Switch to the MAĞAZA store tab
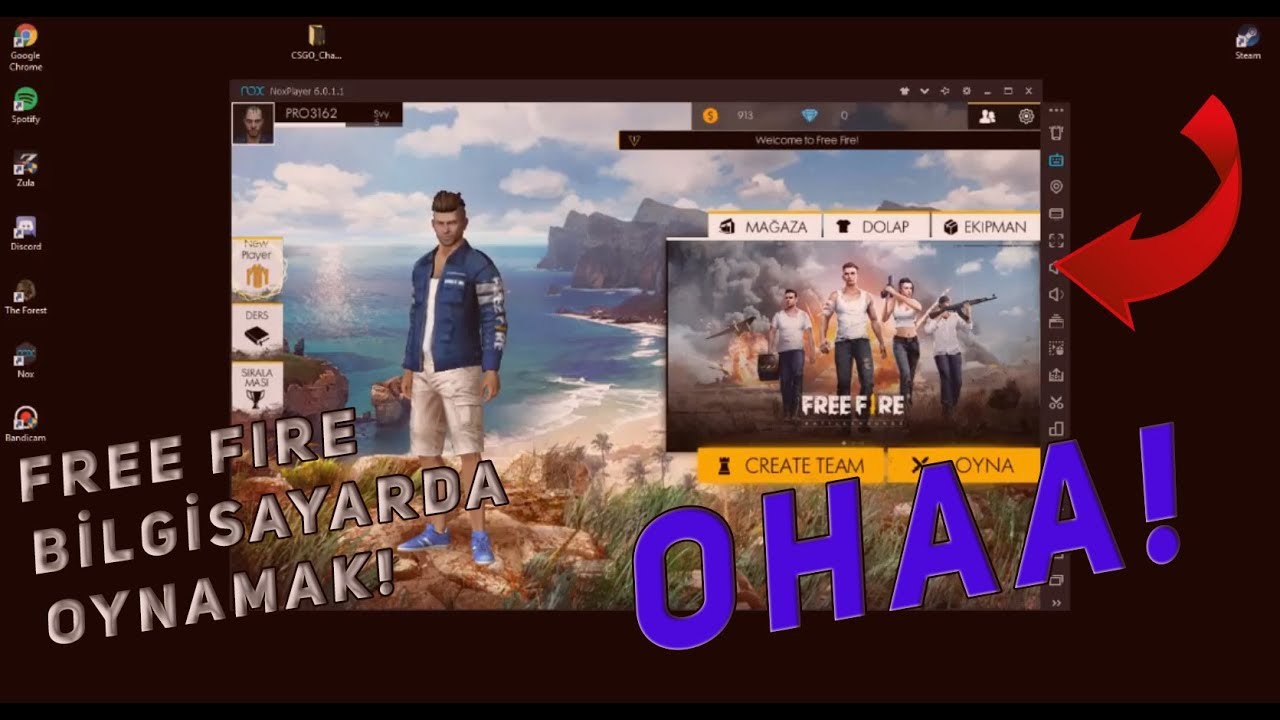 point(765,227)
